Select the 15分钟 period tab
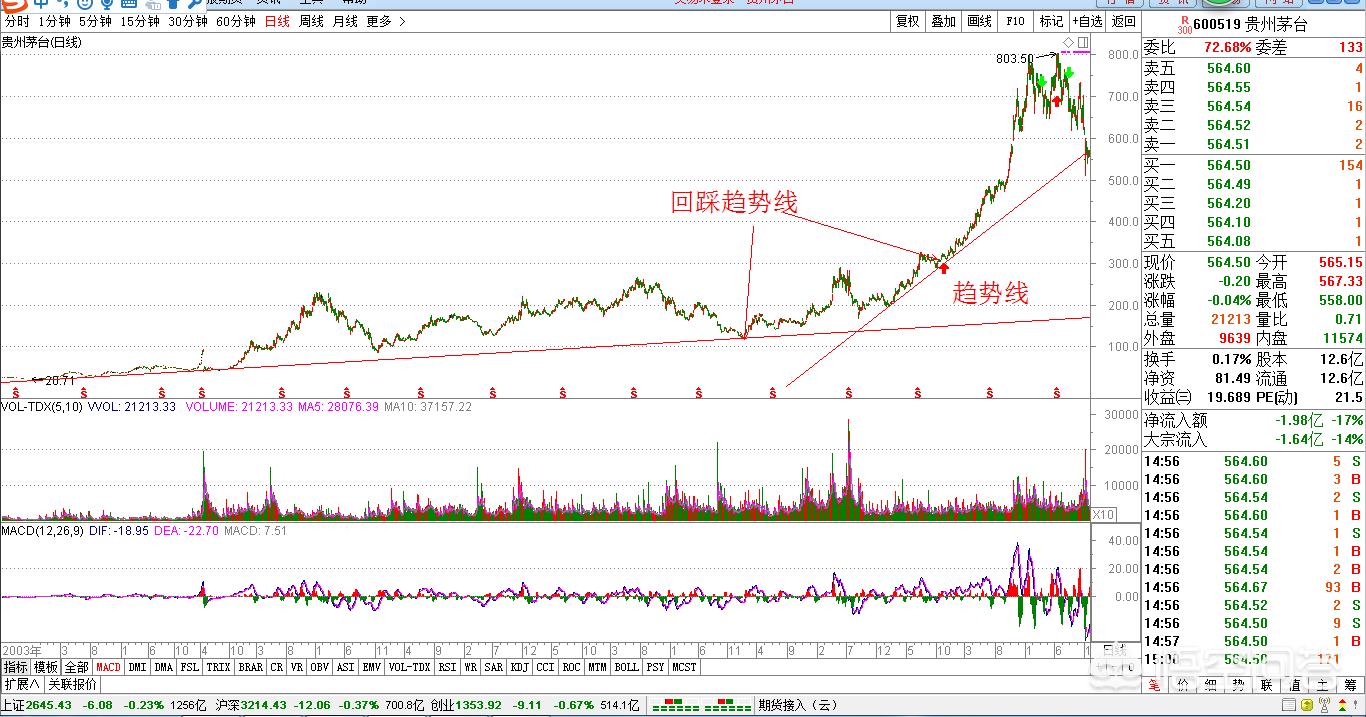This screenshot has width=1366, height=717. (140, 21)
